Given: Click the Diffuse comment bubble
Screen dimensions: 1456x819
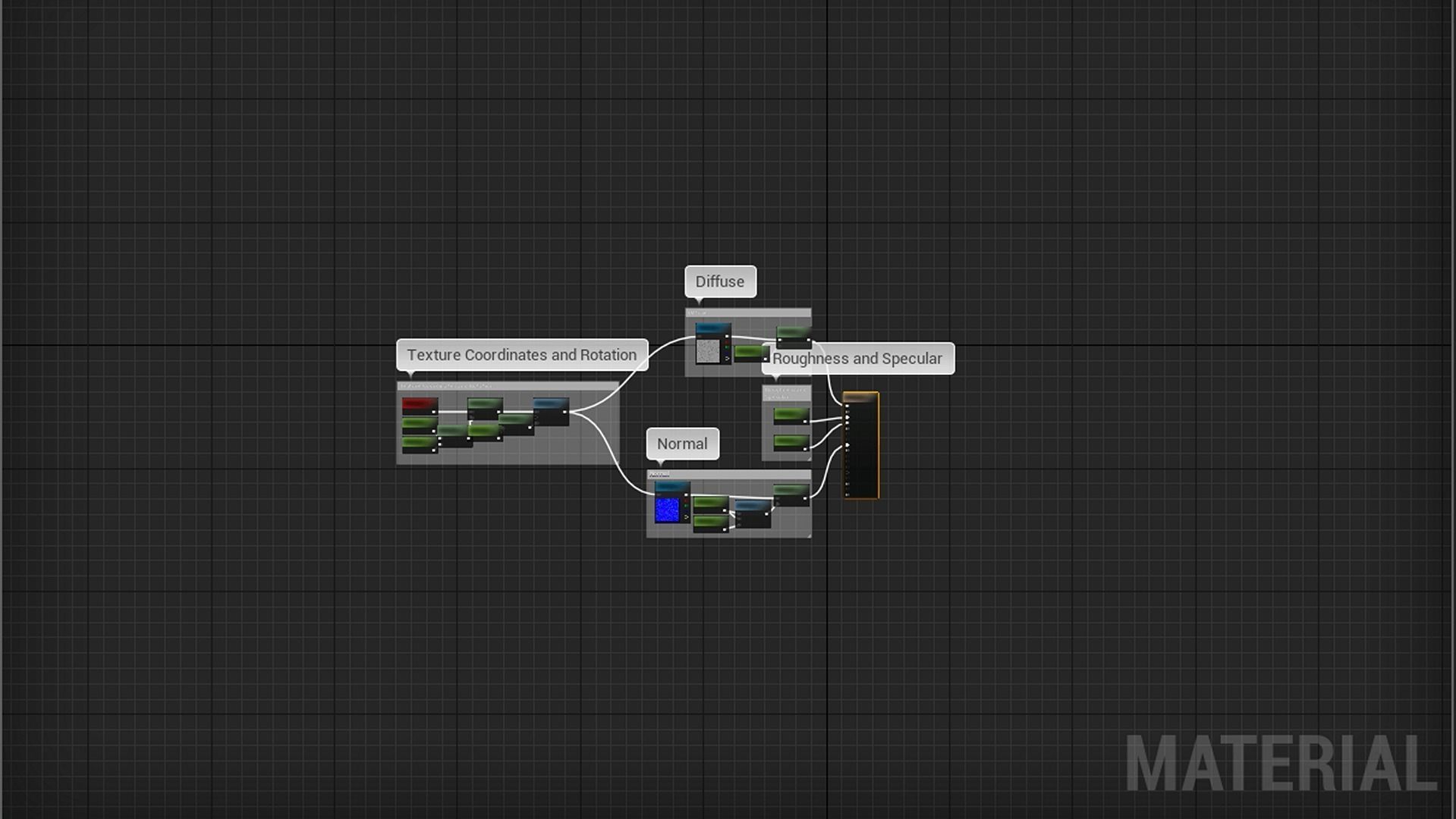Looking at the screenshot, I should pyautogui.click(x=720, y=281).
